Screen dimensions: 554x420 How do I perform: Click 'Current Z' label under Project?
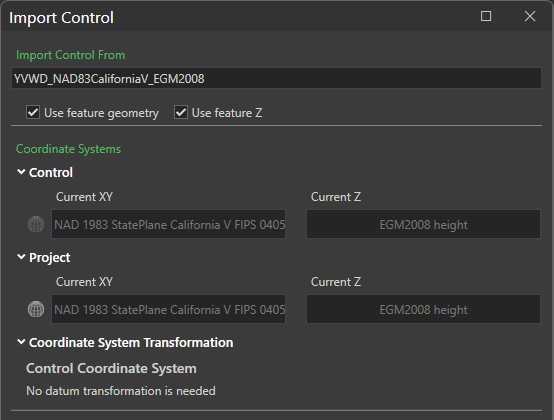pos(336,282)
